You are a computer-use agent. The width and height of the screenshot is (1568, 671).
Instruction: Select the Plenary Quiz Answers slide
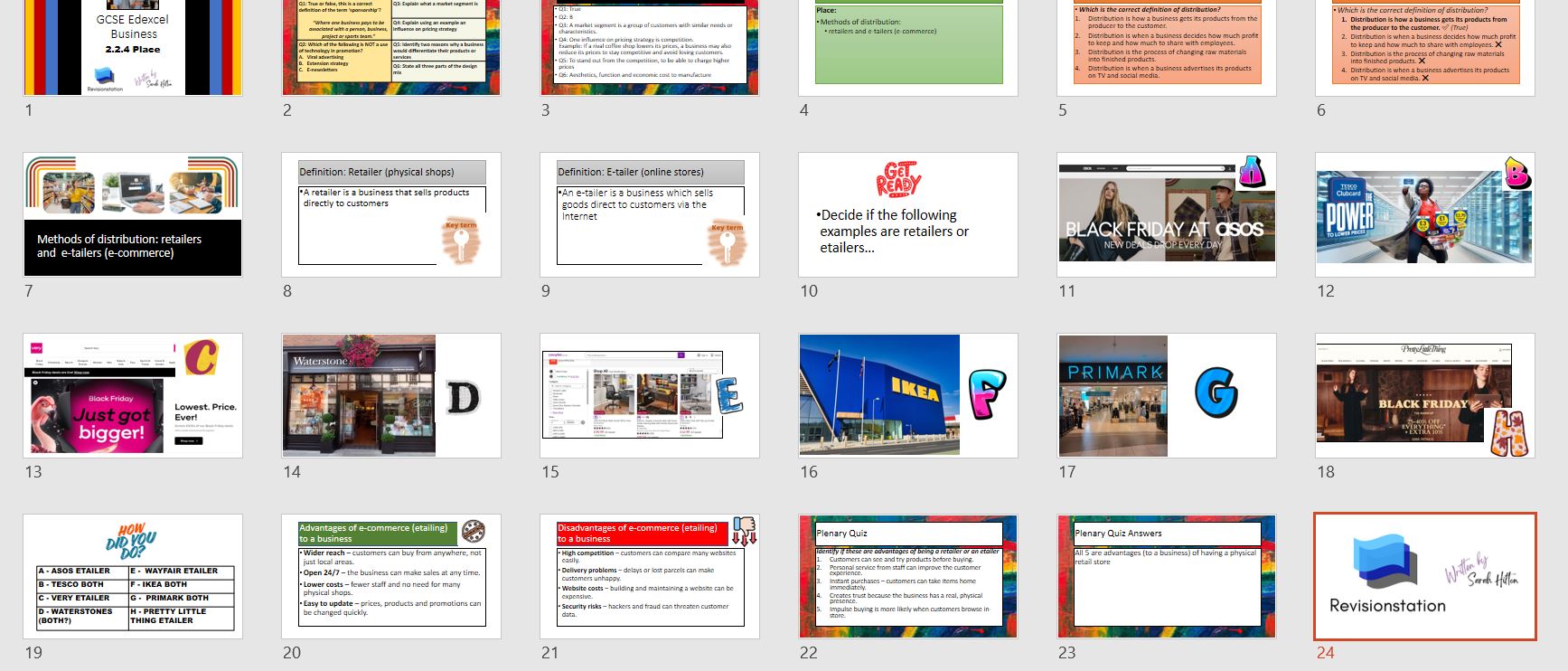pyautogui.click(x=1167, y=576)
